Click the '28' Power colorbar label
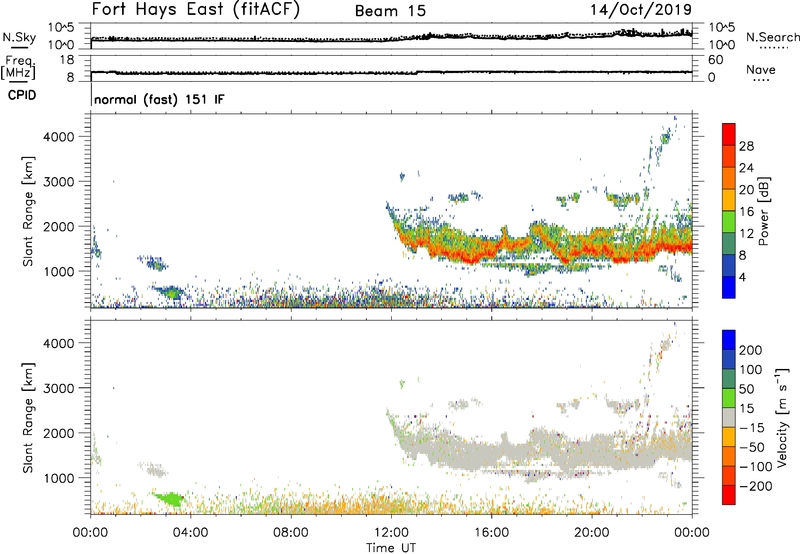The image size is (800, 554). (746, 146)
